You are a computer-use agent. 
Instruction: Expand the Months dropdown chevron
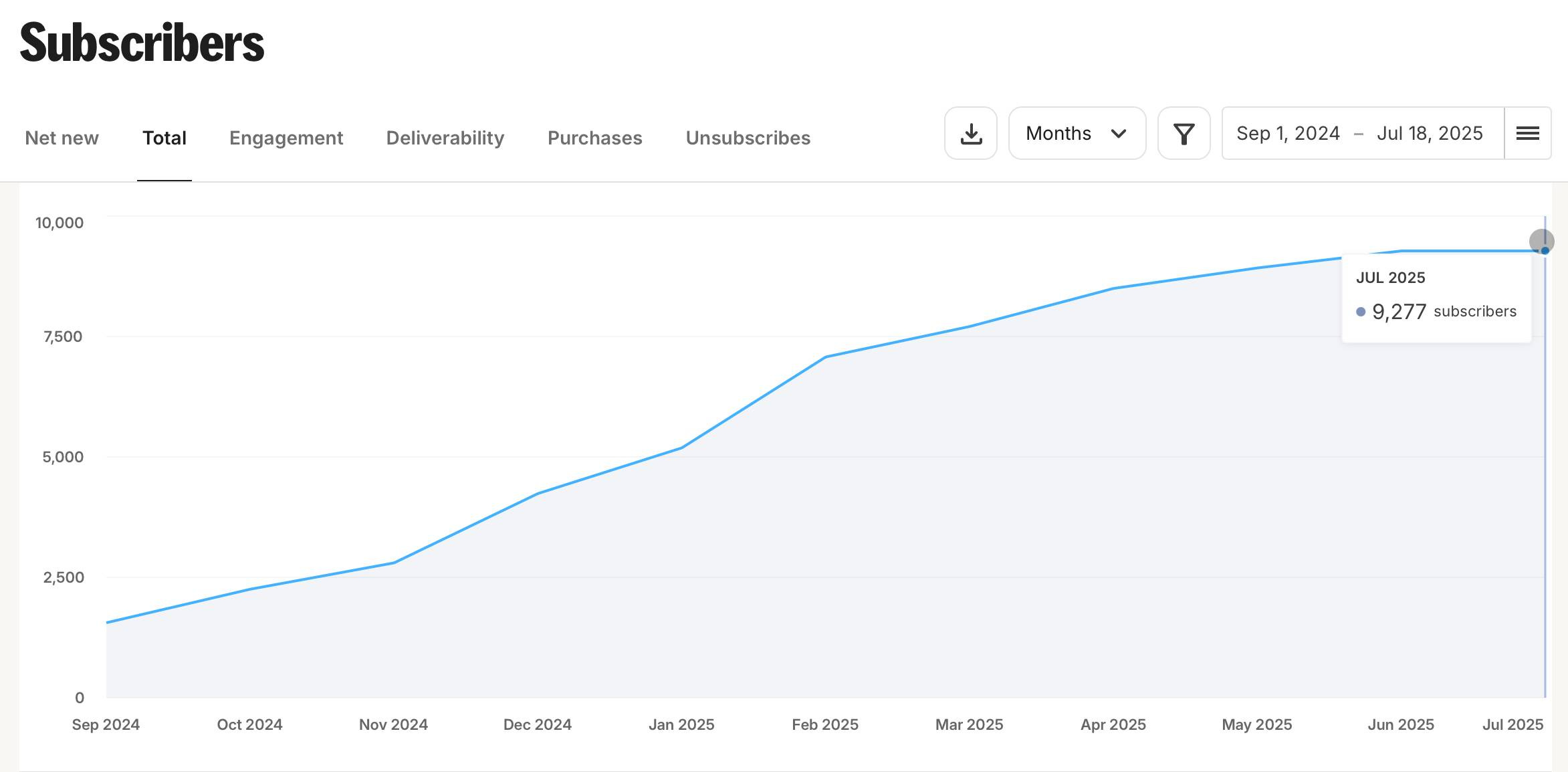[1119, 134]
